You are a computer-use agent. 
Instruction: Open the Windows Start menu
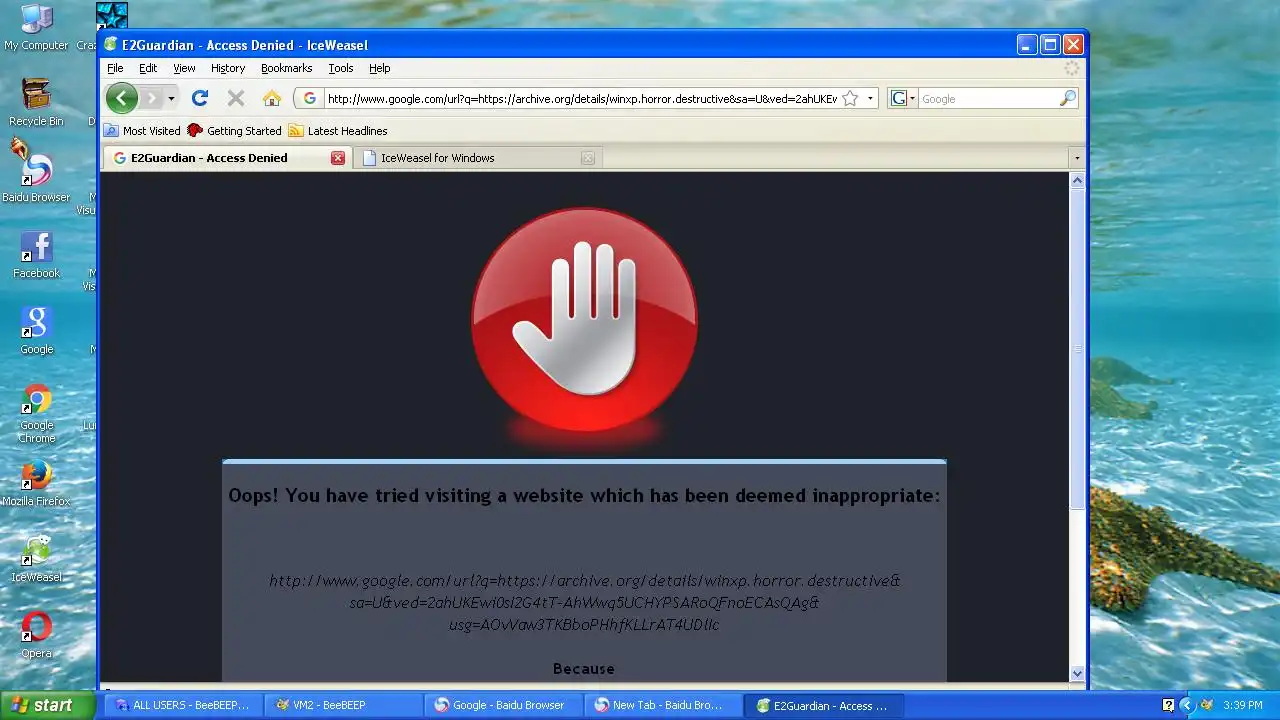point(48,705)
